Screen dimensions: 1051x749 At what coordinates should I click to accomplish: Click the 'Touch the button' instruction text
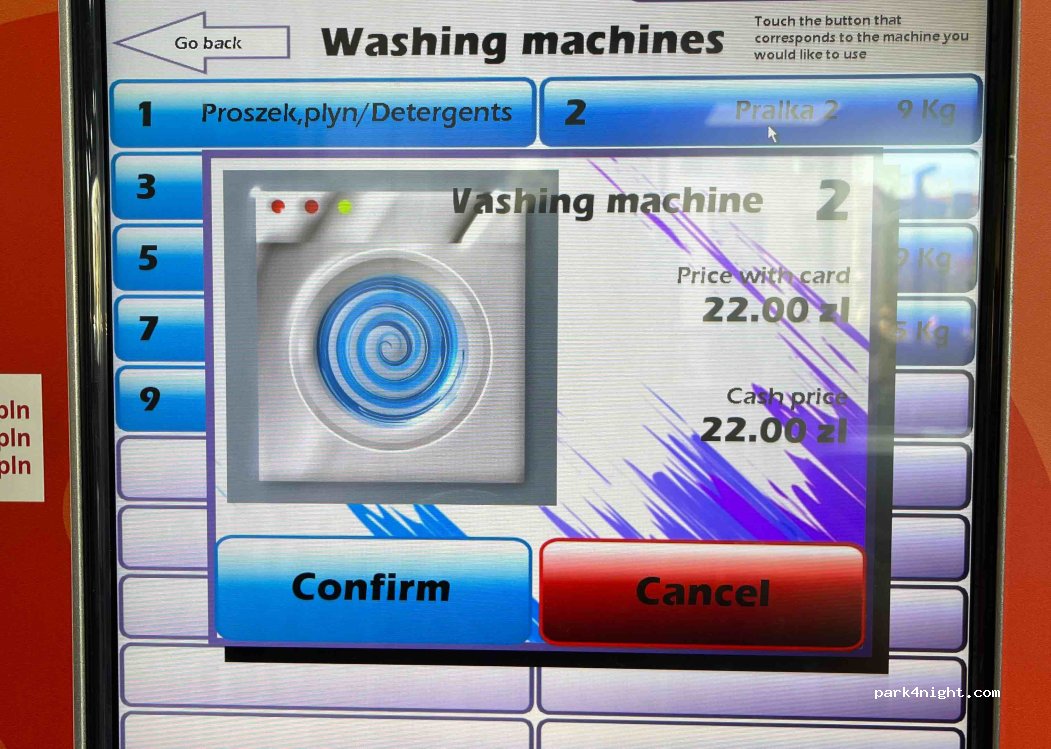point(860,37)
